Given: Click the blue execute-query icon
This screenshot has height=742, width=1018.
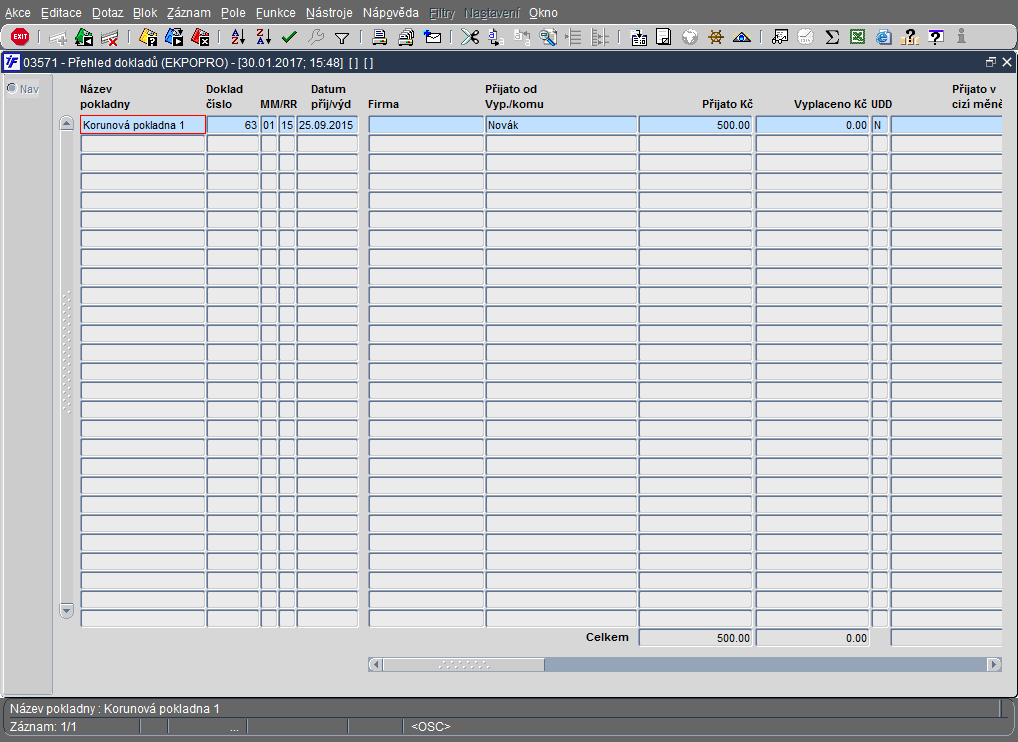Looking at the screenshot, I should (174, 38).
